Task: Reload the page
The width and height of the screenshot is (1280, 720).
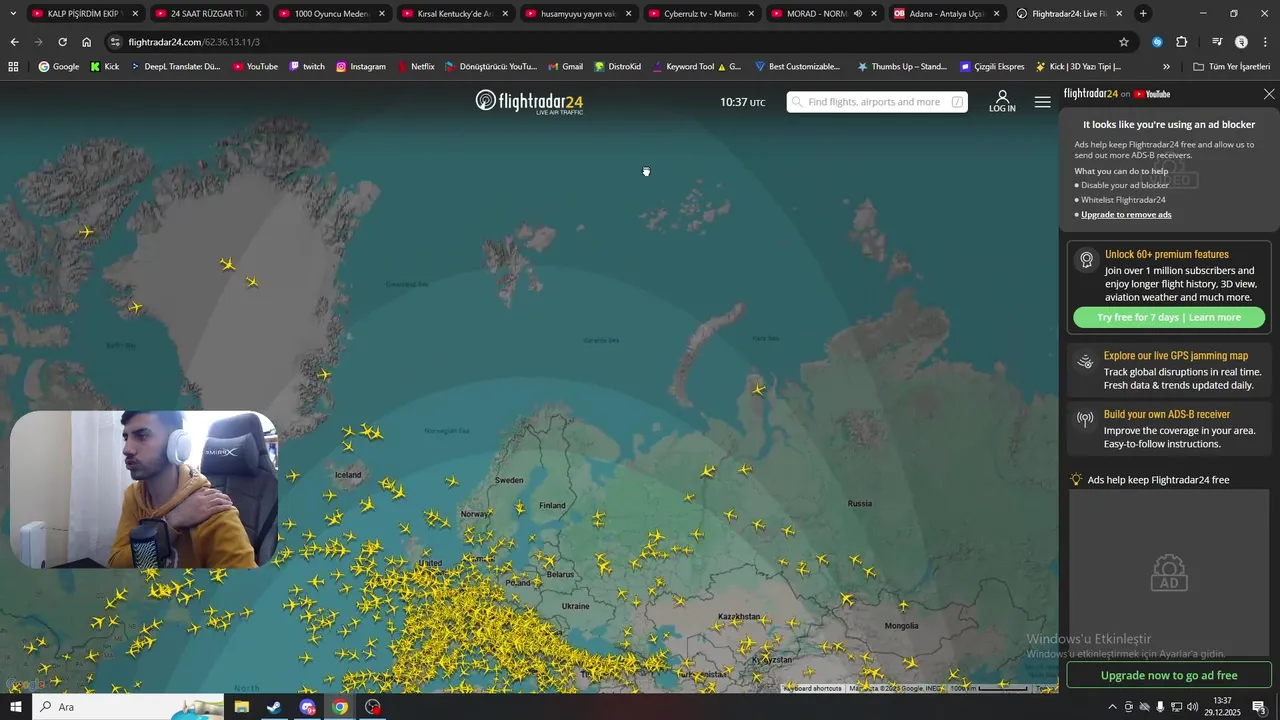Action: click(62, 42)
